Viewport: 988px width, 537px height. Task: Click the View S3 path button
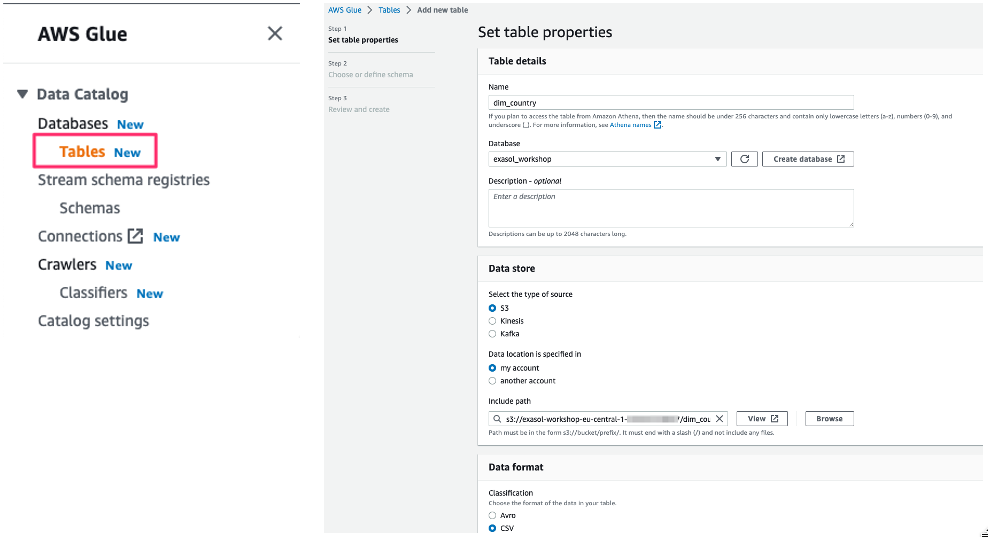click(762, 419)
